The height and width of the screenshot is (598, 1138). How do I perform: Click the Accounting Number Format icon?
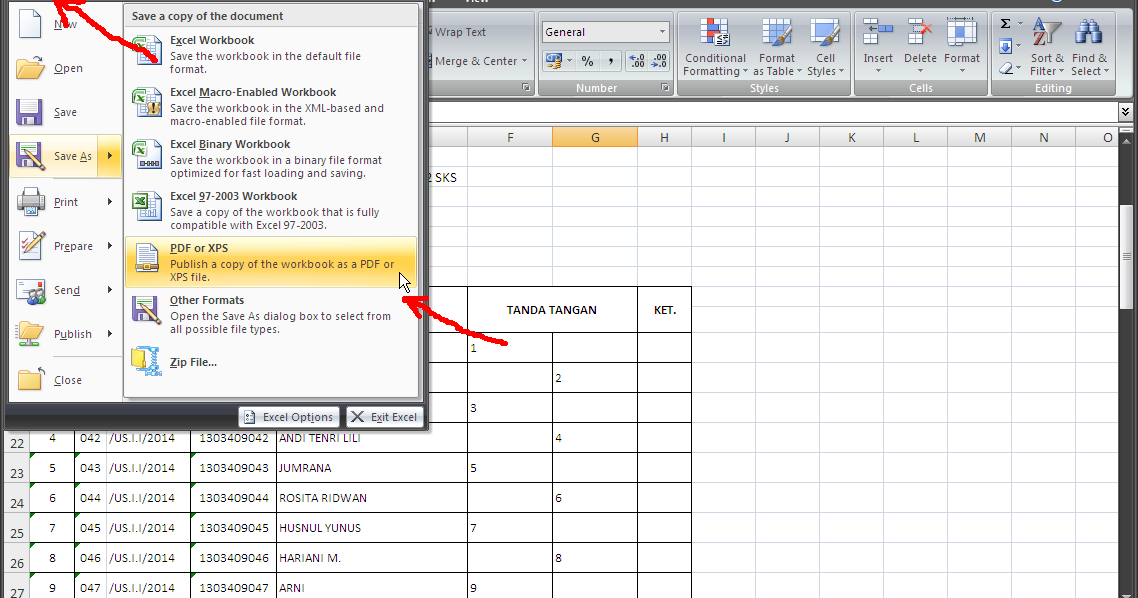coord(554,62)
